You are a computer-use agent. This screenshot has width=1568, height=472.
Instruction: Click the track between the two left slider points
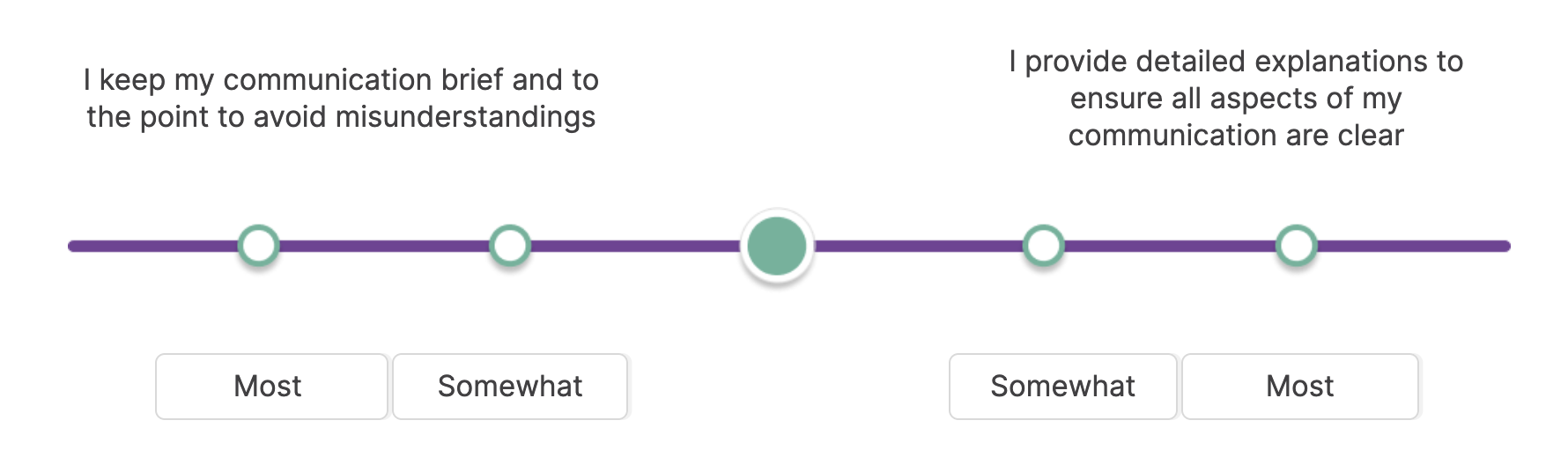(384, 246)
